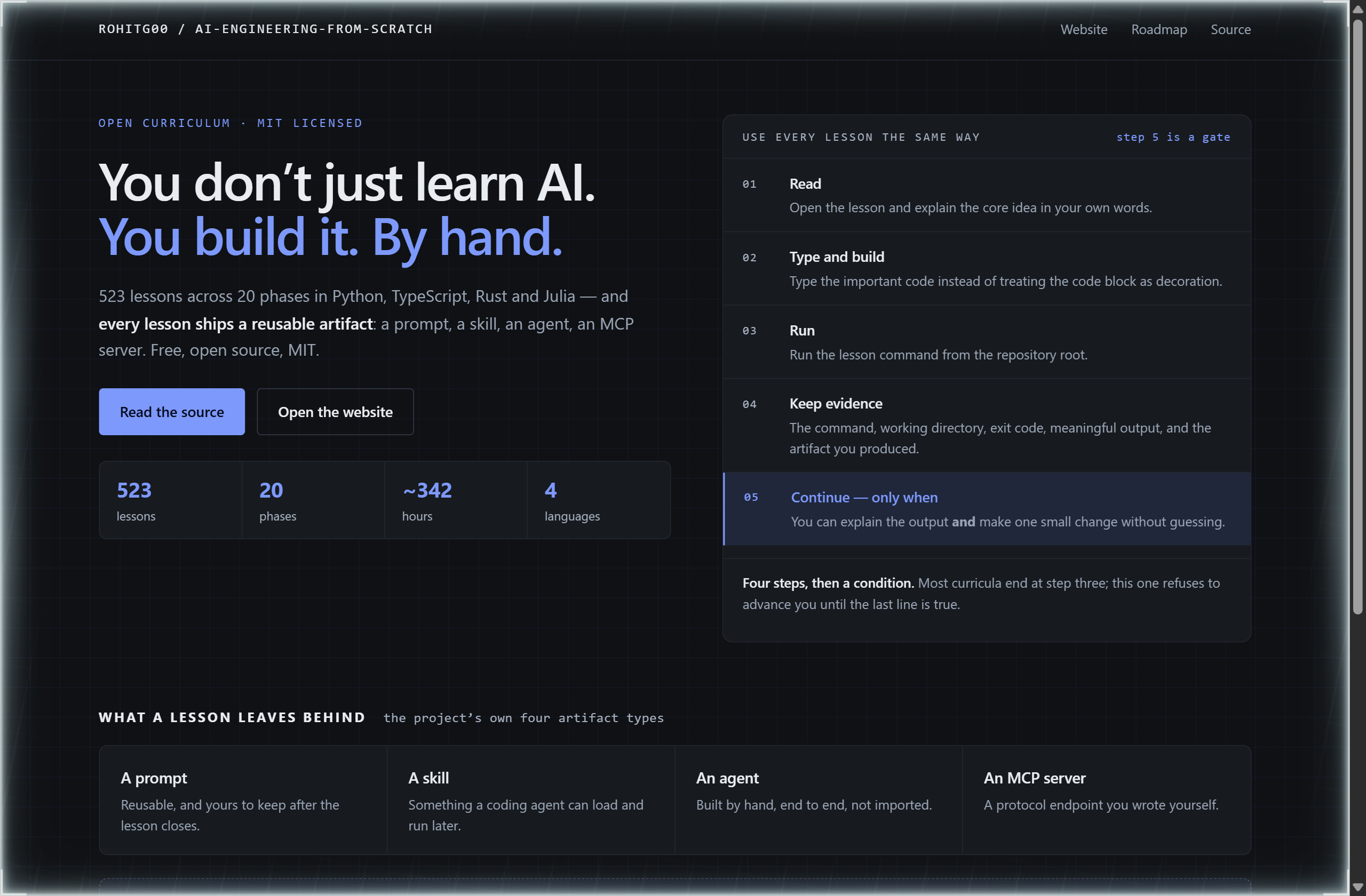The image size is (1366, 896).
Task: Select the 20 phases stat cell
Action: (313, 500)
